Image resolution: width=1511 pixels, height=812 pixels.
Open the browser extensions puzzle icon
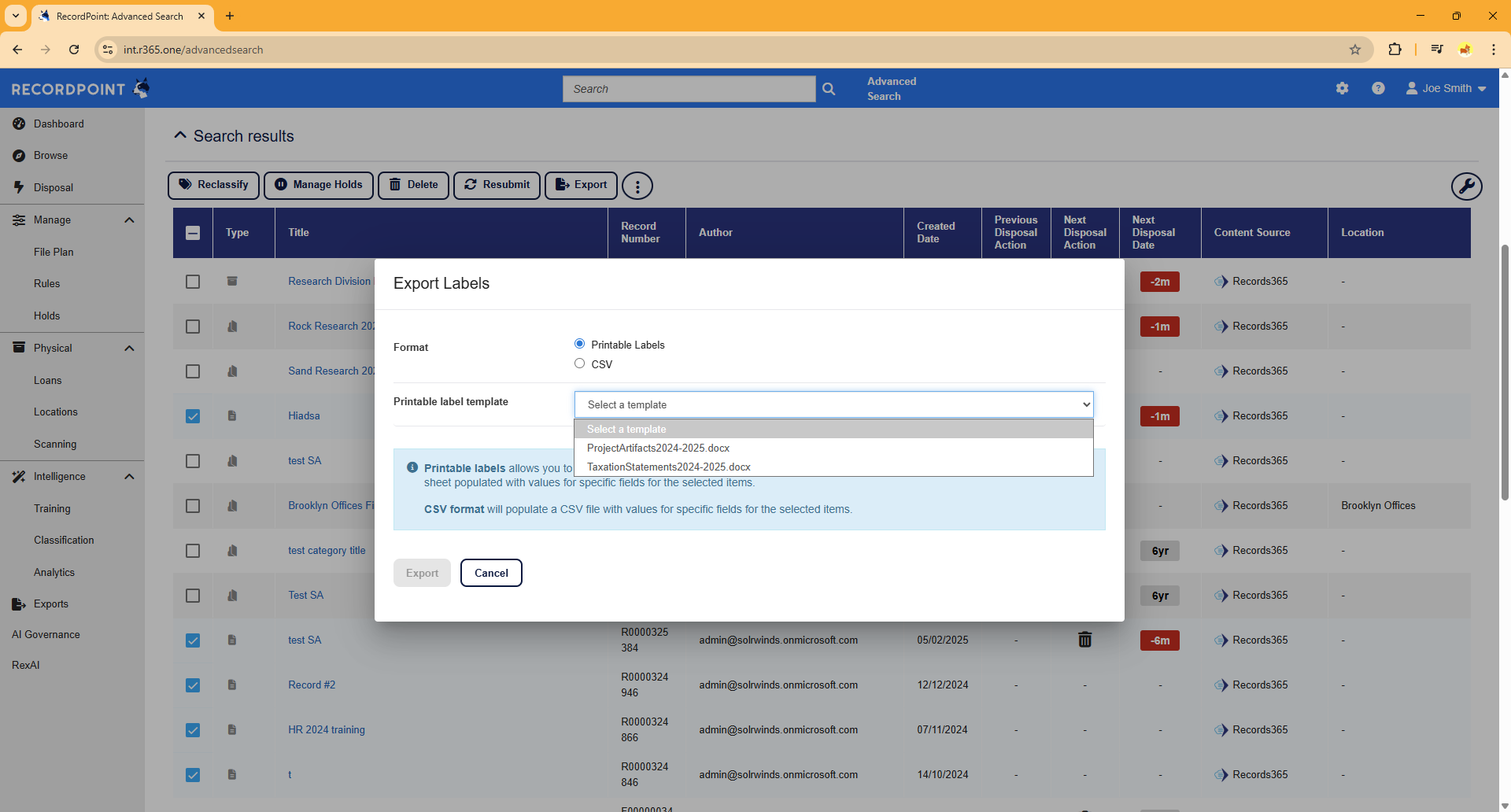click(x=1395, y=50)
